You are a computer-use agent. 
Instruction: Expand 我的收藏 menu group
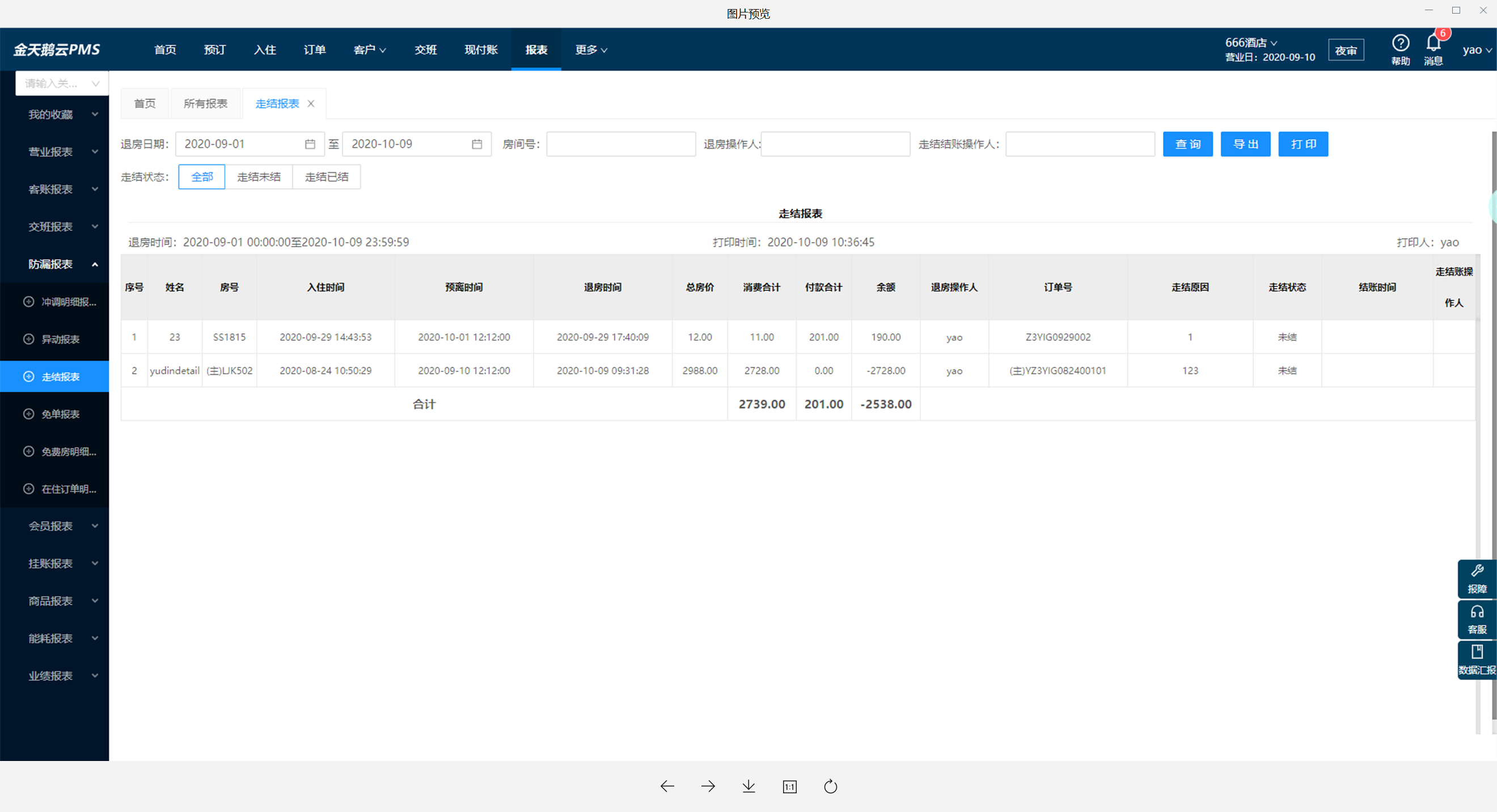pyautogui.click(x=54, y=115)
